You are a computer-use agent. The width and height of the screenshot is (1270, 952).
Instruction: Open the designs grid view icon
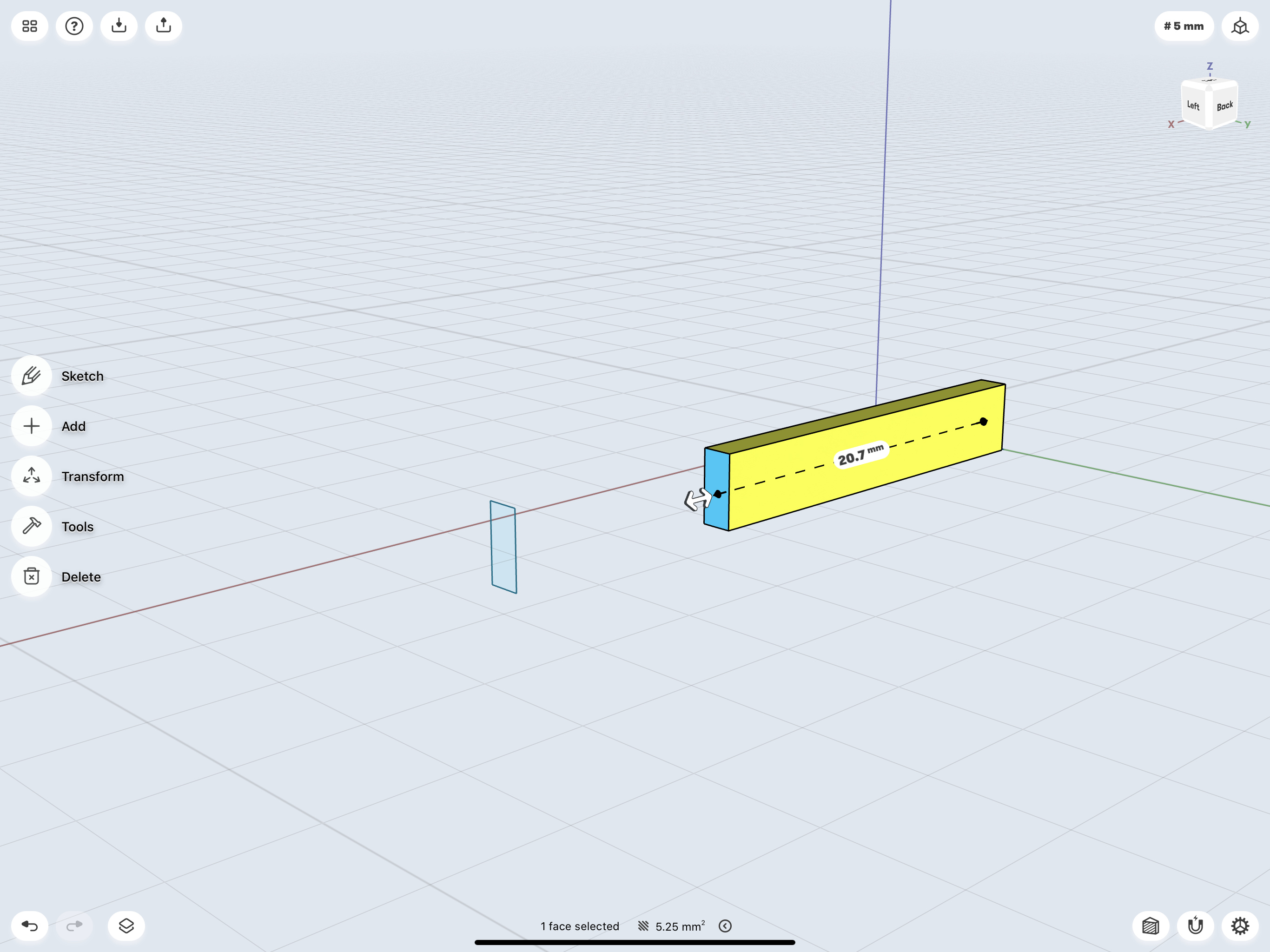point(30,26)
